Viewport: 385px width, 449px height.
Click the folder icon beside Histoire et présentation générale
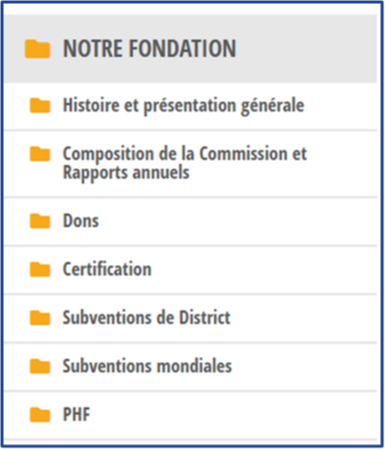click(x=40, y=106)
